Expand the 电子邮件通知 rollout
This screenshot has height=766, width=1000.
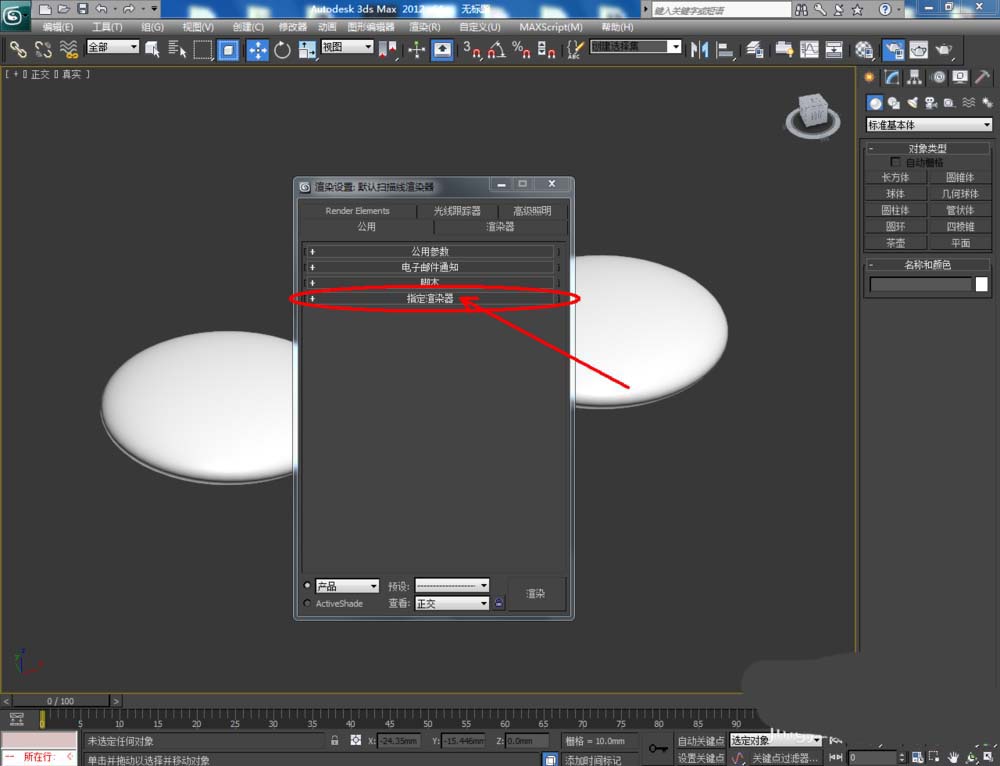(x=430, y=267)
